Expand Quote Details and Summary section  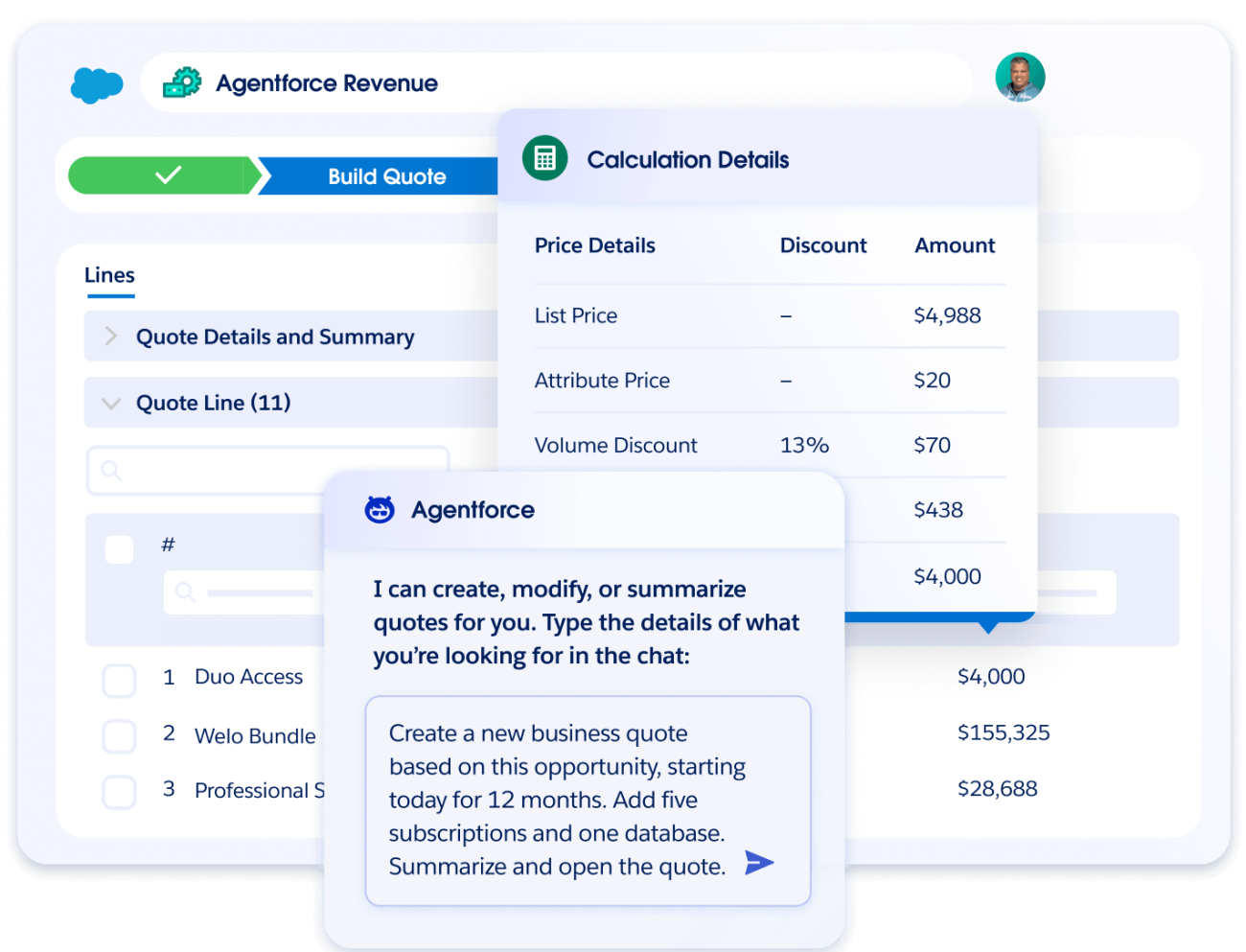pyautogui.click(x=291, y=337)
